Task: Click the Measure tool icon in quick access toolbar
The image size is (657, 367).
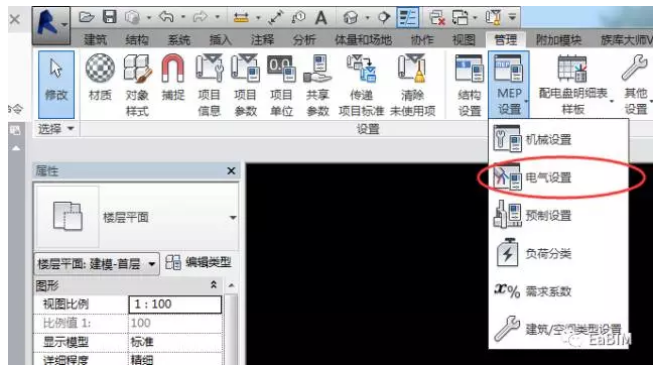Action: (241, 18)
